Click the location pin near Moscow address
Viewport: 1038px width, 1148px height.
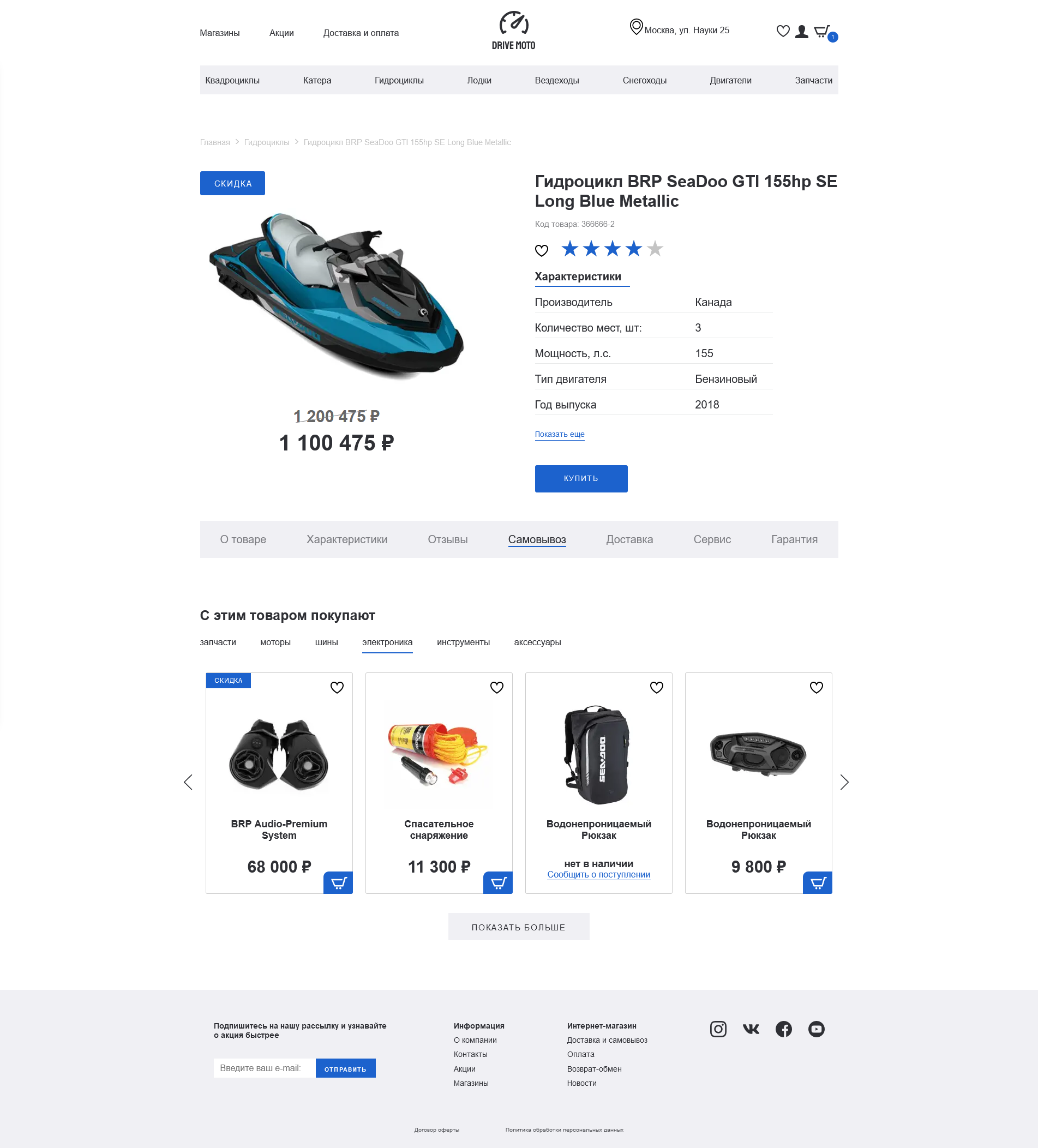(x=636, y=27)
